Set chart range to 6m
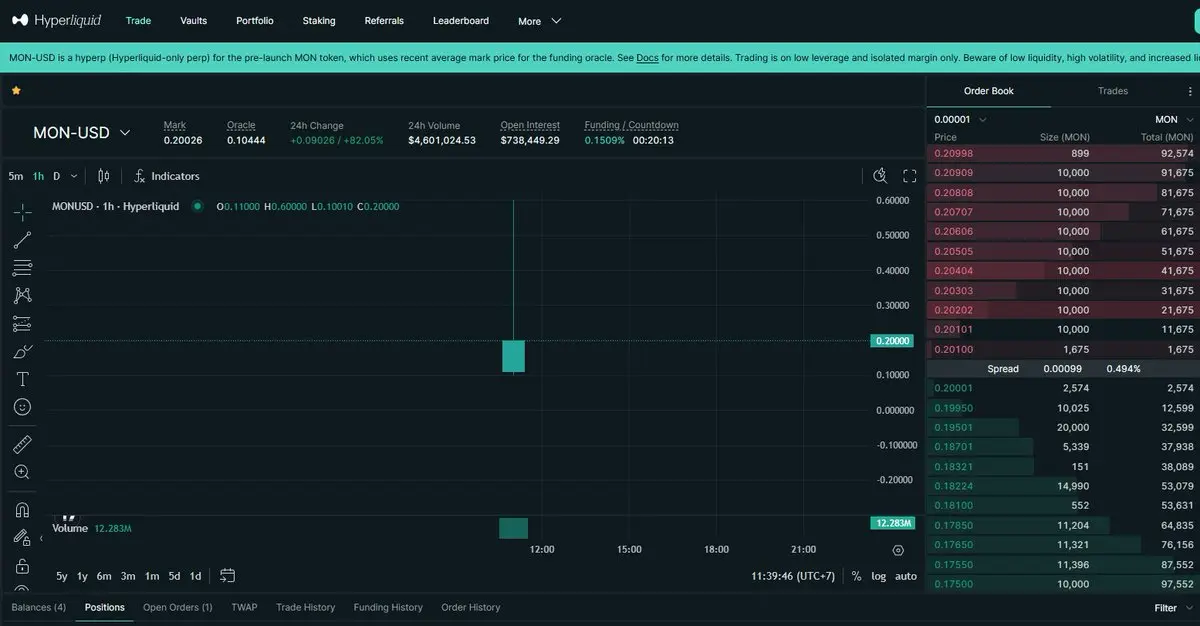This screenshot has height=626, width=1200. [x=104, y=576]
